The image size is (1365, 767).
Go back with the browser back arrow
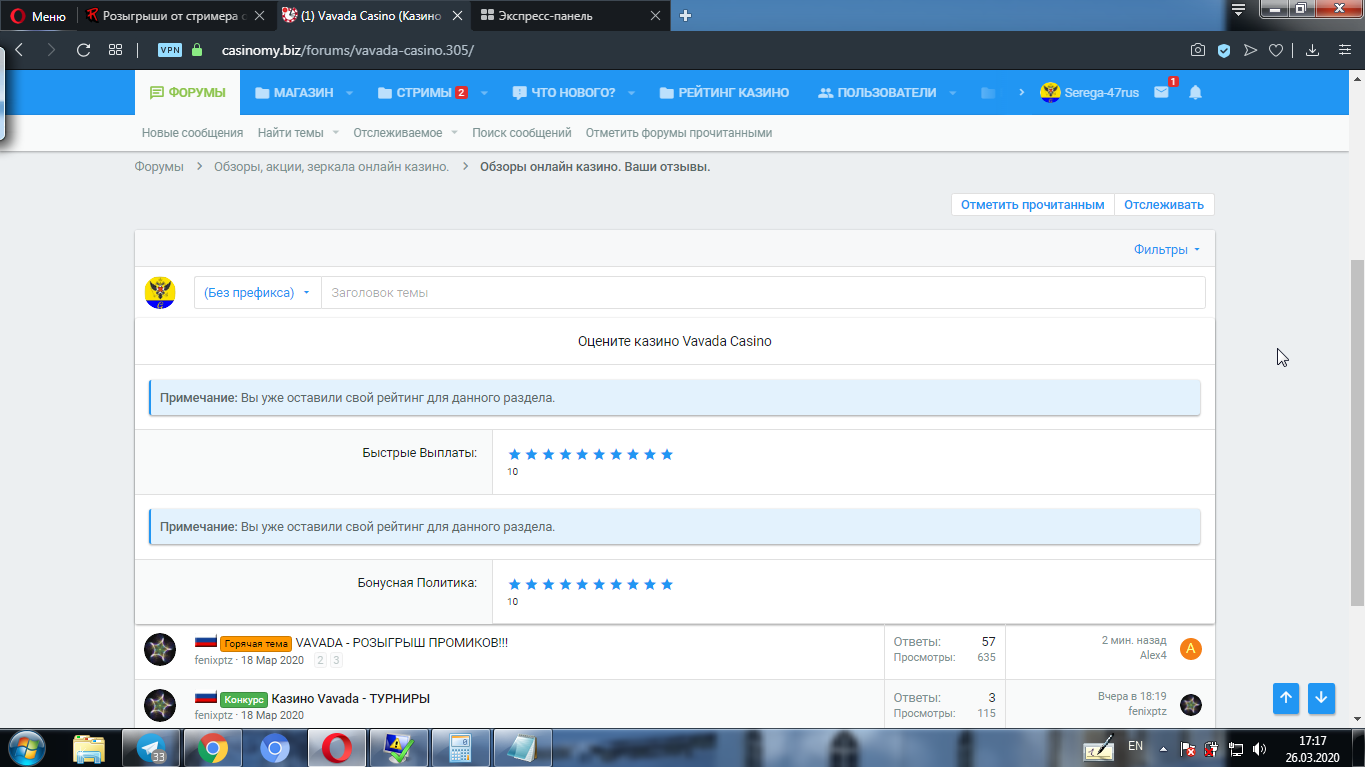tap(20, 50)
